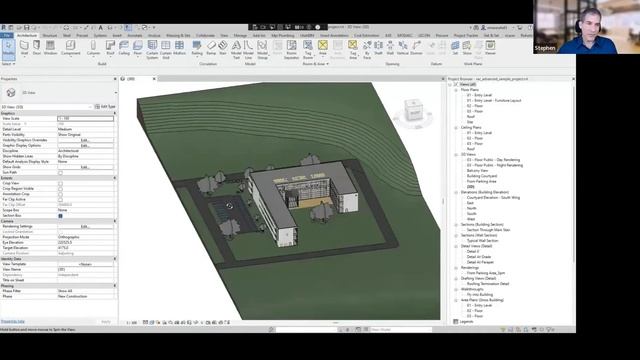Open the East elevation view

pyautogui.click(x=470, y=203)
